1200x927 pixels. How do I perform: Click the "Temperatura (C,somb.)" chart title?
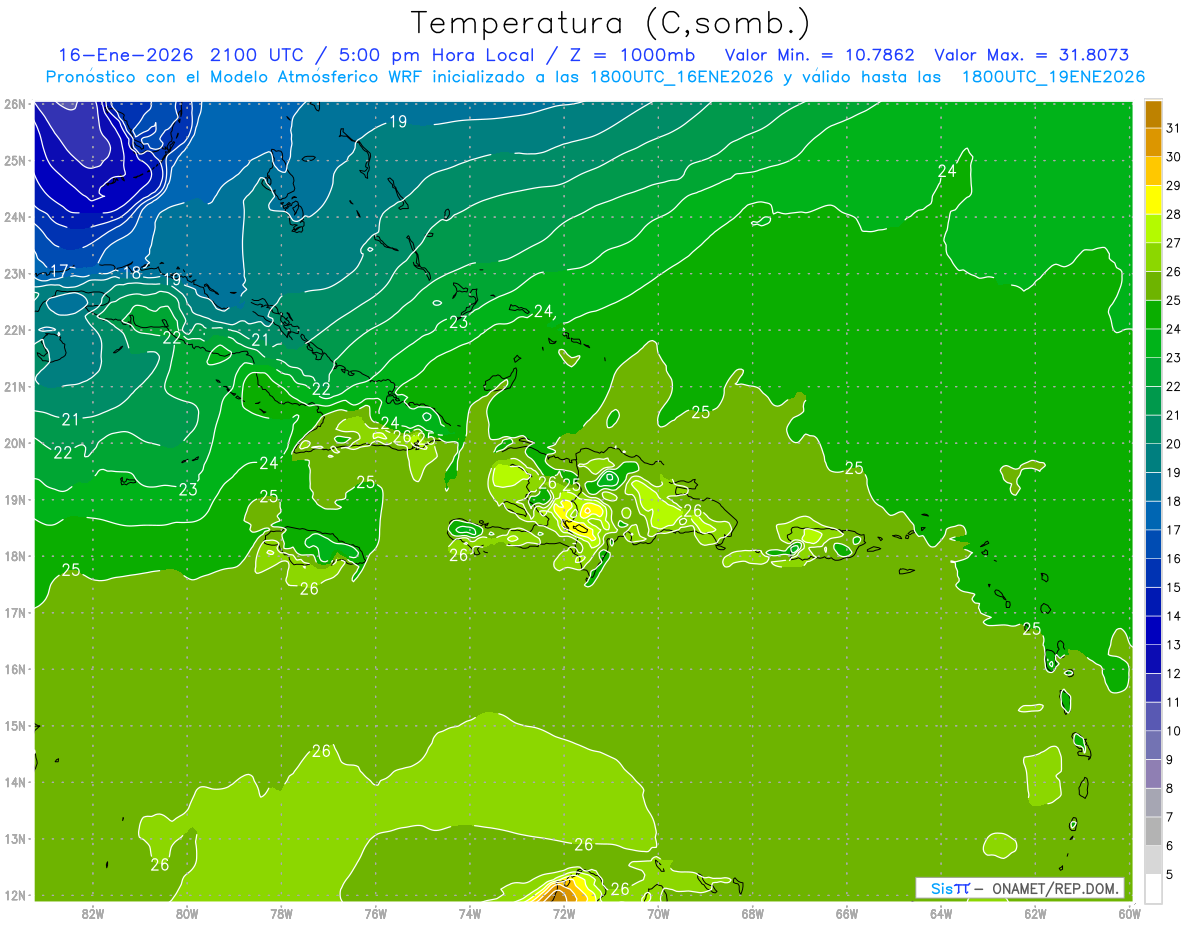tap(611, 23)
